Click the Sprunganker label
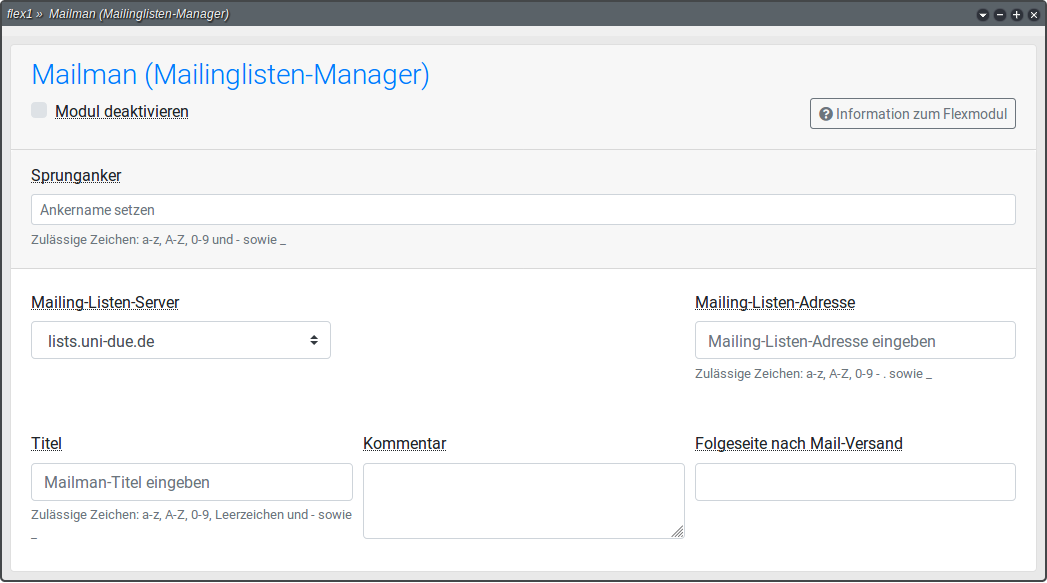The width and height of the screenshot is (1047, 583). [x=76, y=175]
